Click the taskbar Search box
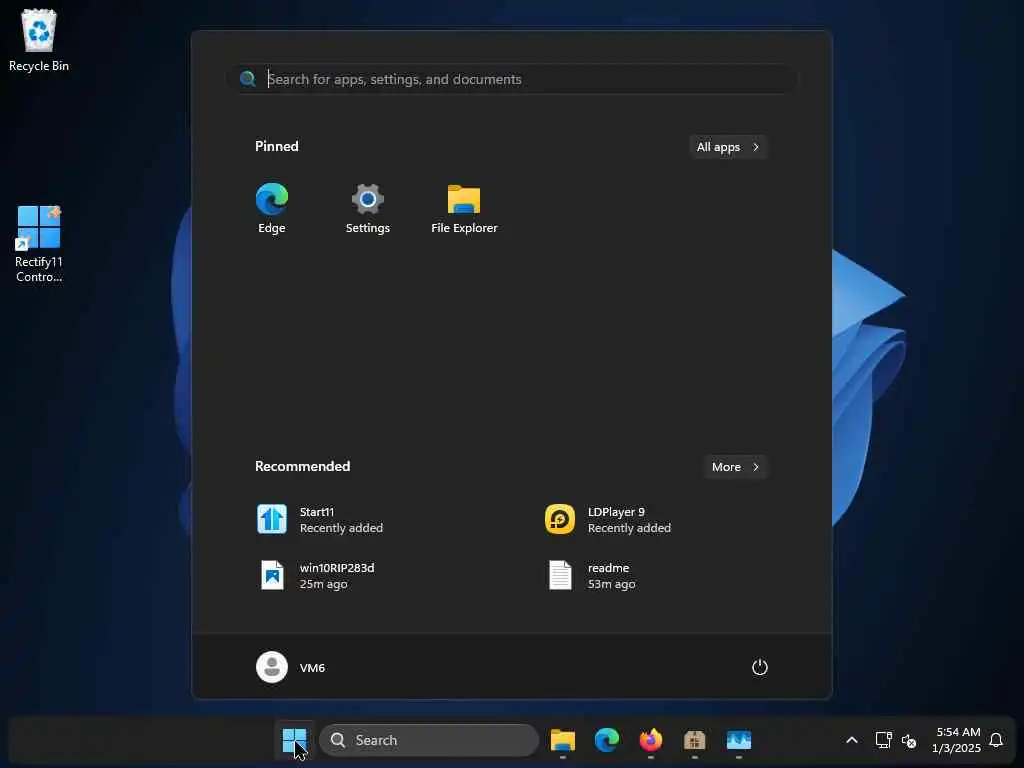 [x=429, y=740]
